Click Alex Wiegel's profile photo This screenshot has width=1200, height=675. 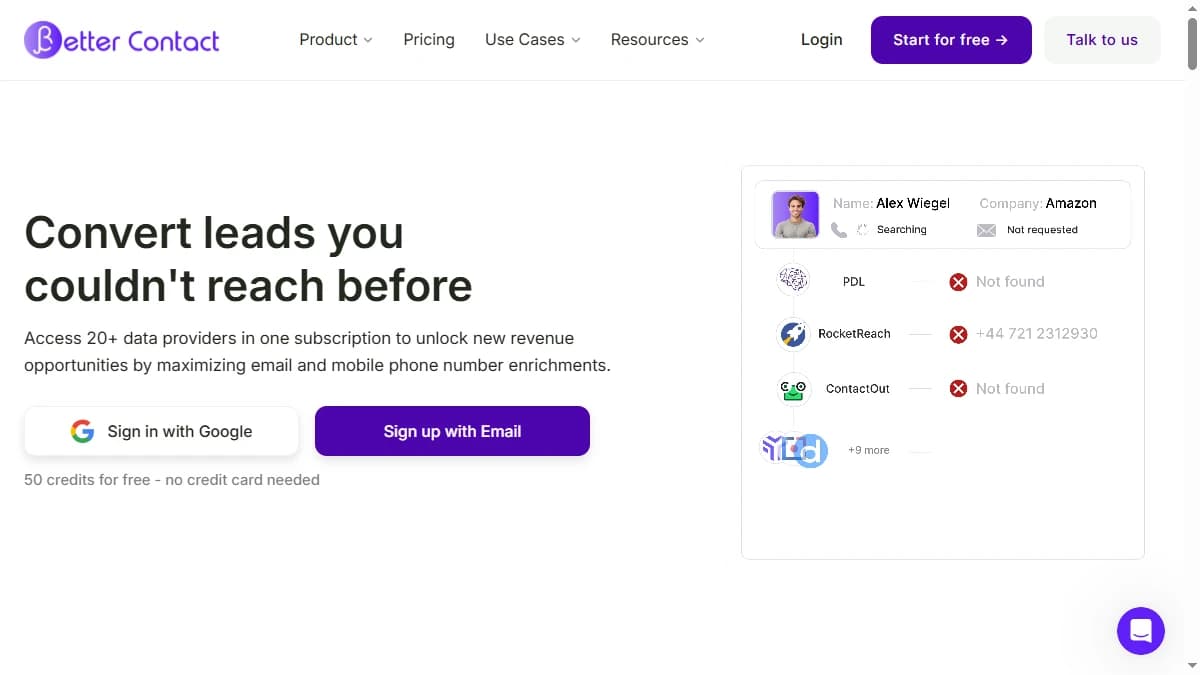click(x=794, y=213)
